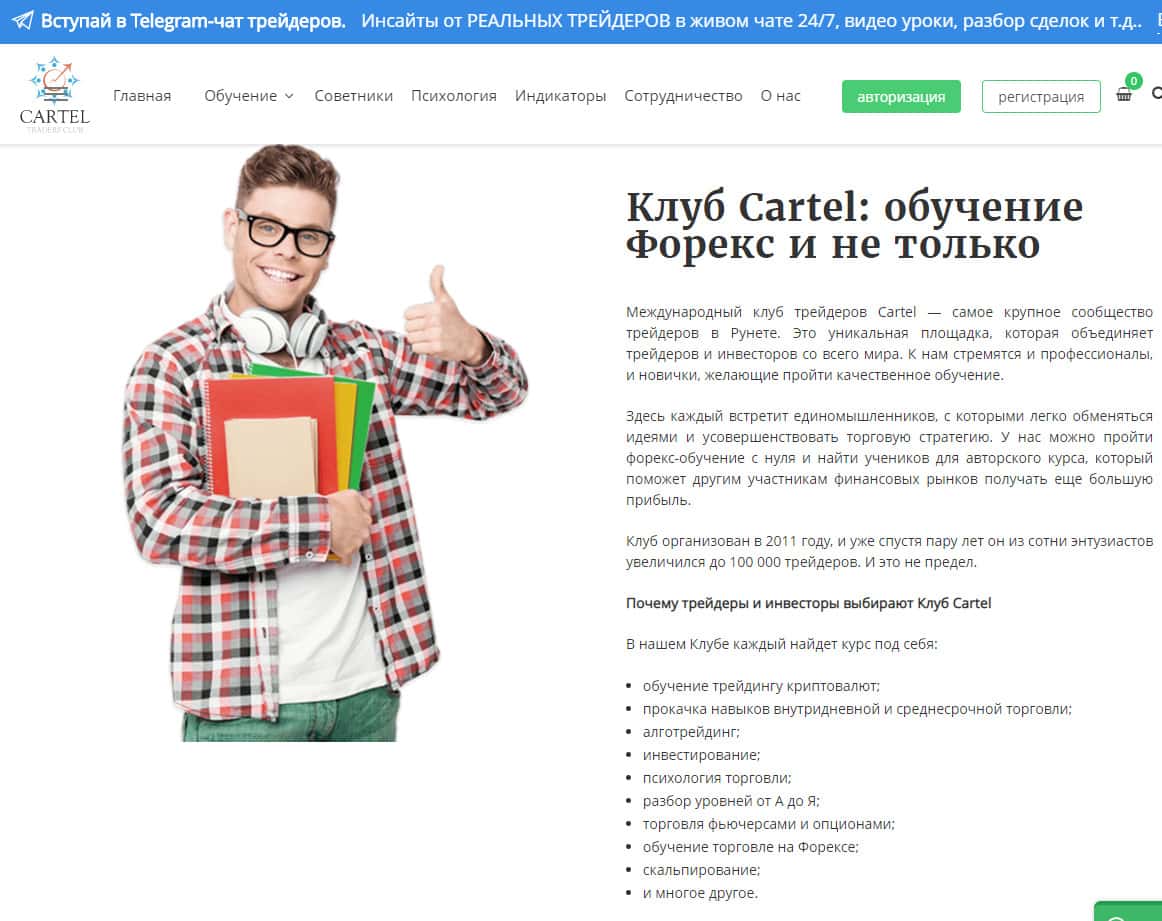1162x921 pixels.
Task: Click list item психология торговли
Action: tap(717, 778)
